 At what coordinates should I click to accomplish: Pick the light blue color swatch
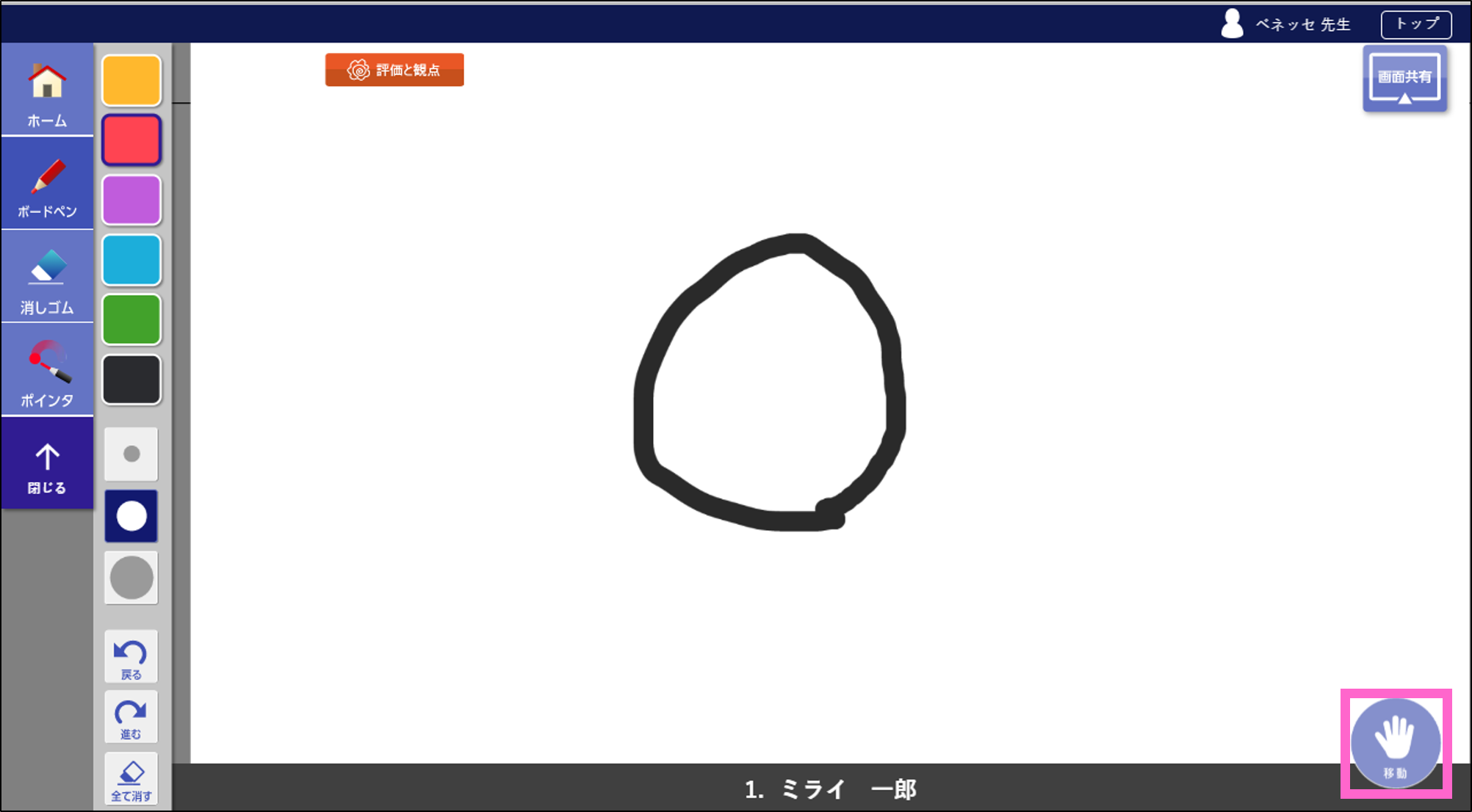pos(131,260)
